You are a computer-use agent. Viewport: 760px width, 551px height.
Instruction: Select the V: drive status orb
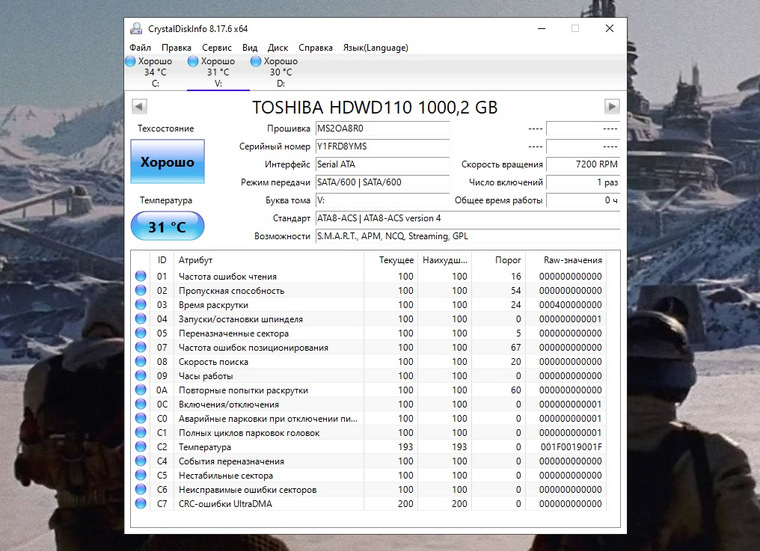coord(193,62)
